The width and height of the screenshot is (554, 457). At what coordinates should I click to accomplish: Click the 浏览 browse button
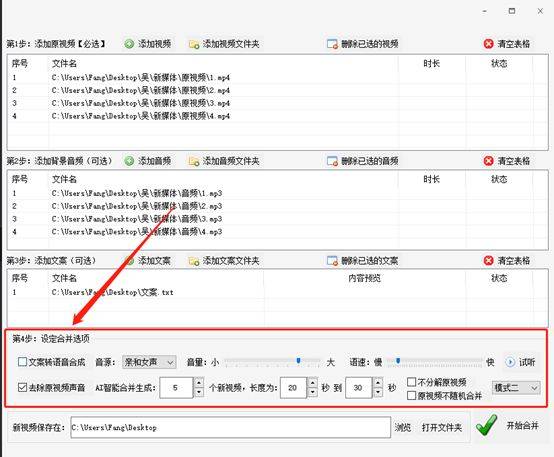click(402, 428)
